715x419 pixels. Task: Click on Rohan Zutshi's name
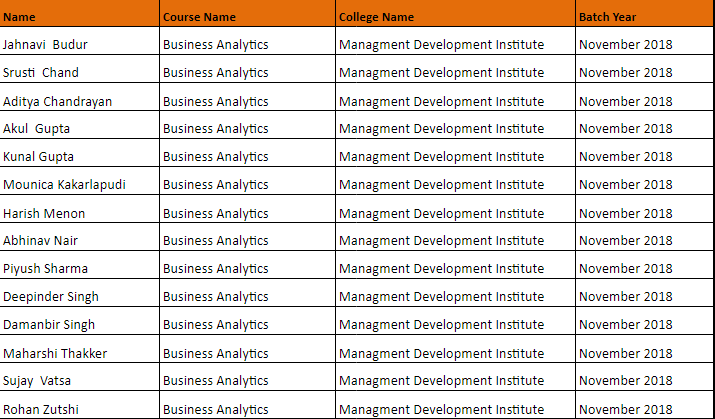[40, 409]
